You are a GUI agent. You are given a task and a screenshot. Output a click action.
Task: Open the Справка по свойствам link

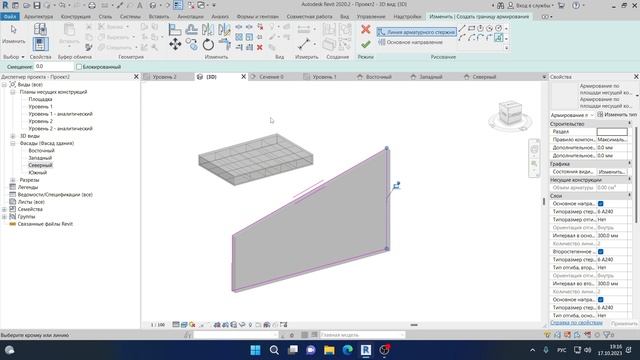click(x=576, y=323)
